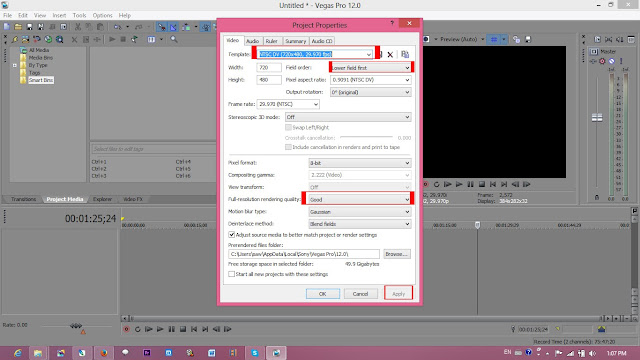Click the timeline Record button in transport bar
This screenshot has width=640, height=360.
[127, 329]
